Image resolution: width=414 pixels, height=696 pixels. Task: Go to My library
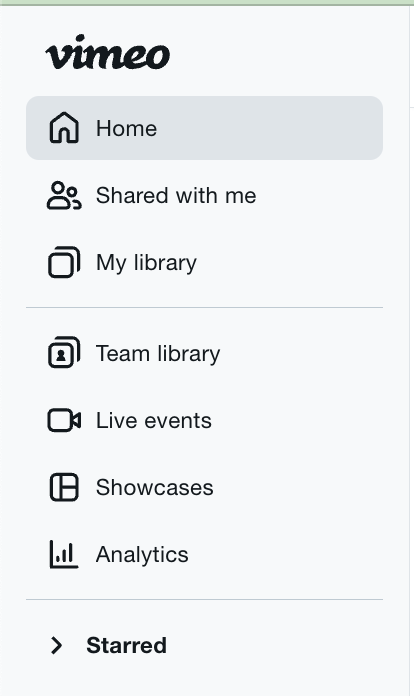point(205,262)
